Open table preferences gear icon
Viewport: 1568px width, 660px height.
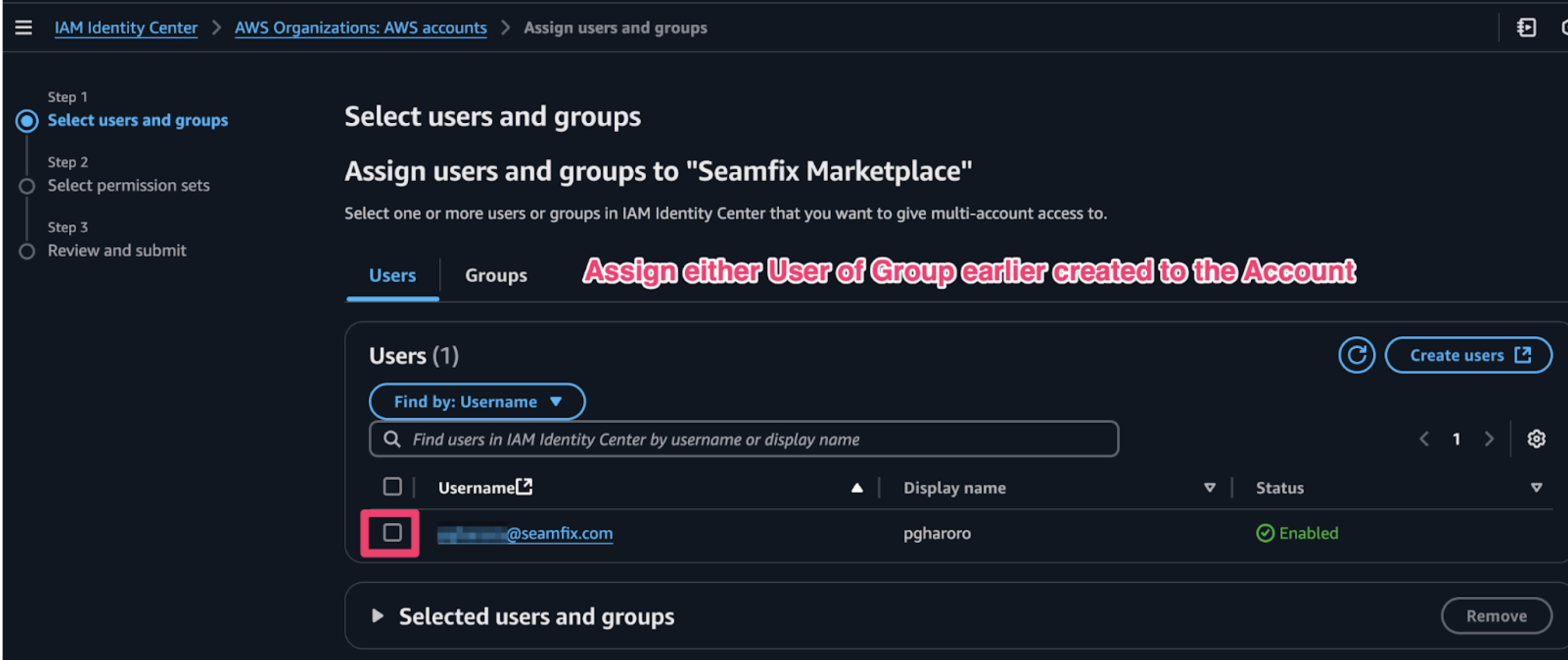click(1536, 439)
